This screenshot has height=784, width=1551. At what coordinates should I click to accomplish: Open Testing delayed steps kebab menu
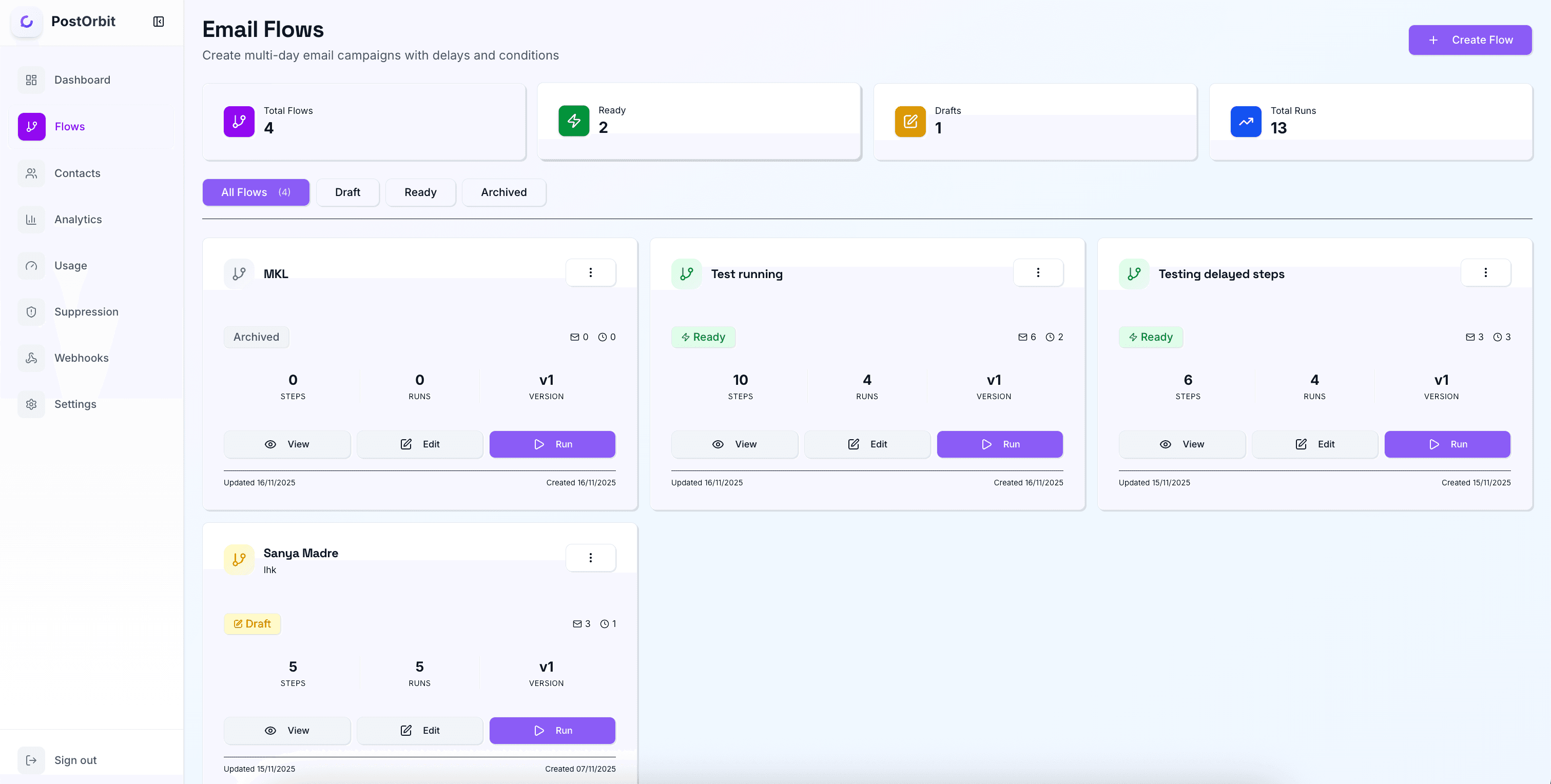click(1485, 273)
